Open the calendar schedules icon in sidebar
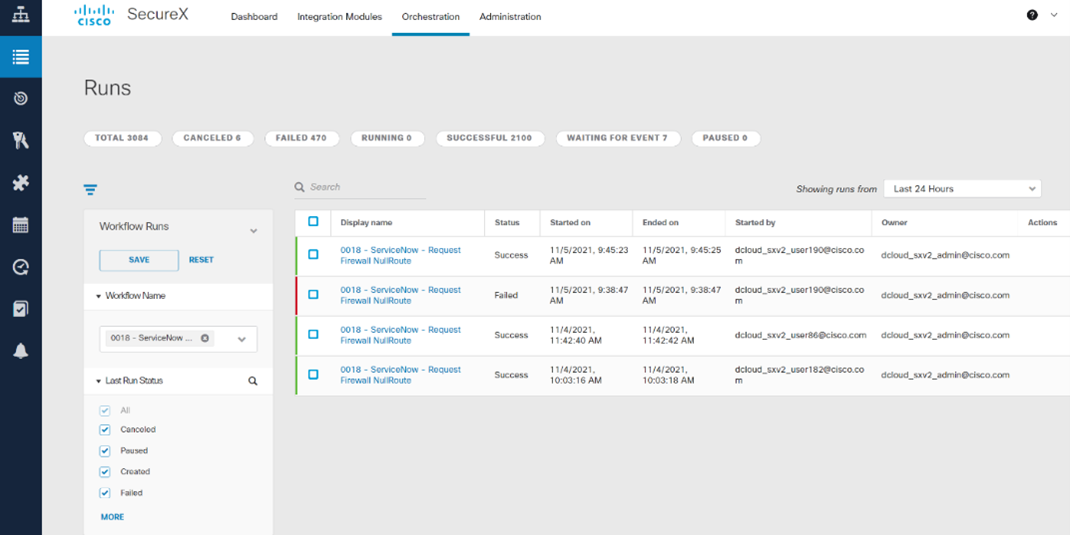This screenshot has width=1070, height=535. [20, 225]
